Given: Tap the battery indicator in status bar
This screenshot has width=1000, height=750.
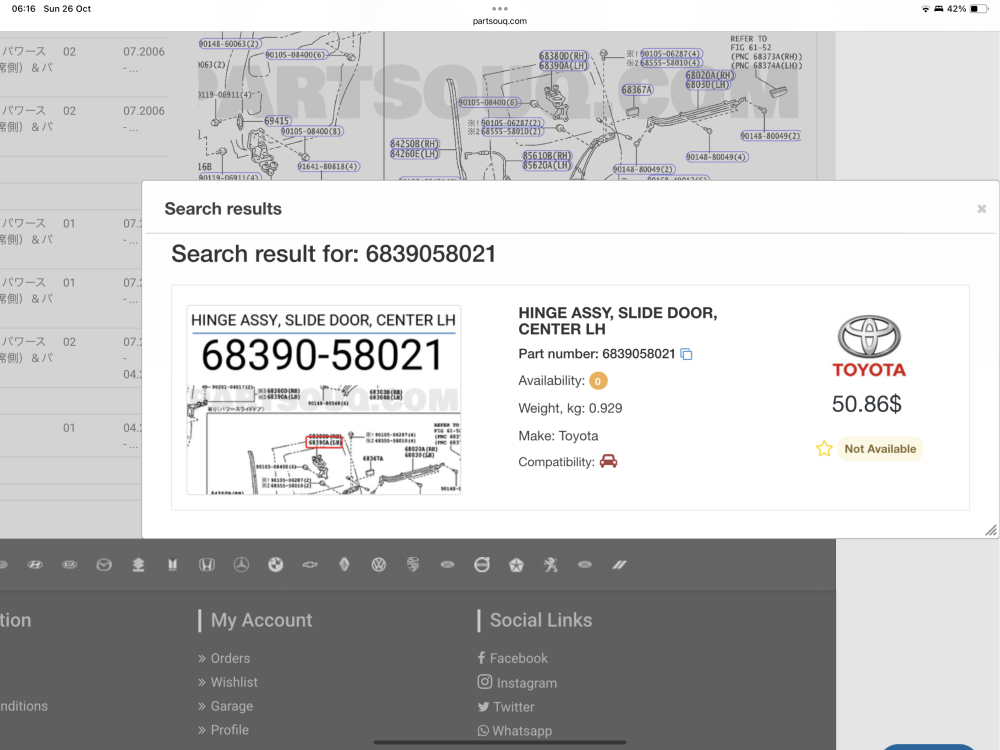Looking at the screenshot, I should 979,9.
